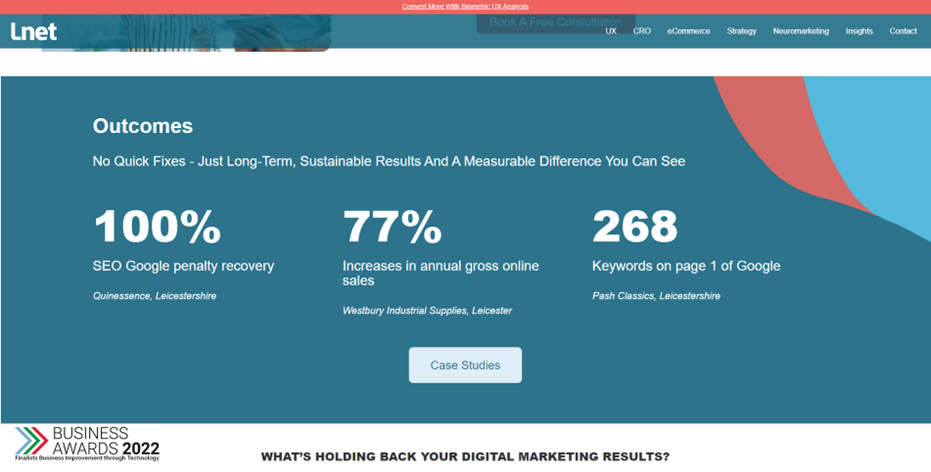
Task: Click the Lnet logo
Action: click(x=34, y=31)
